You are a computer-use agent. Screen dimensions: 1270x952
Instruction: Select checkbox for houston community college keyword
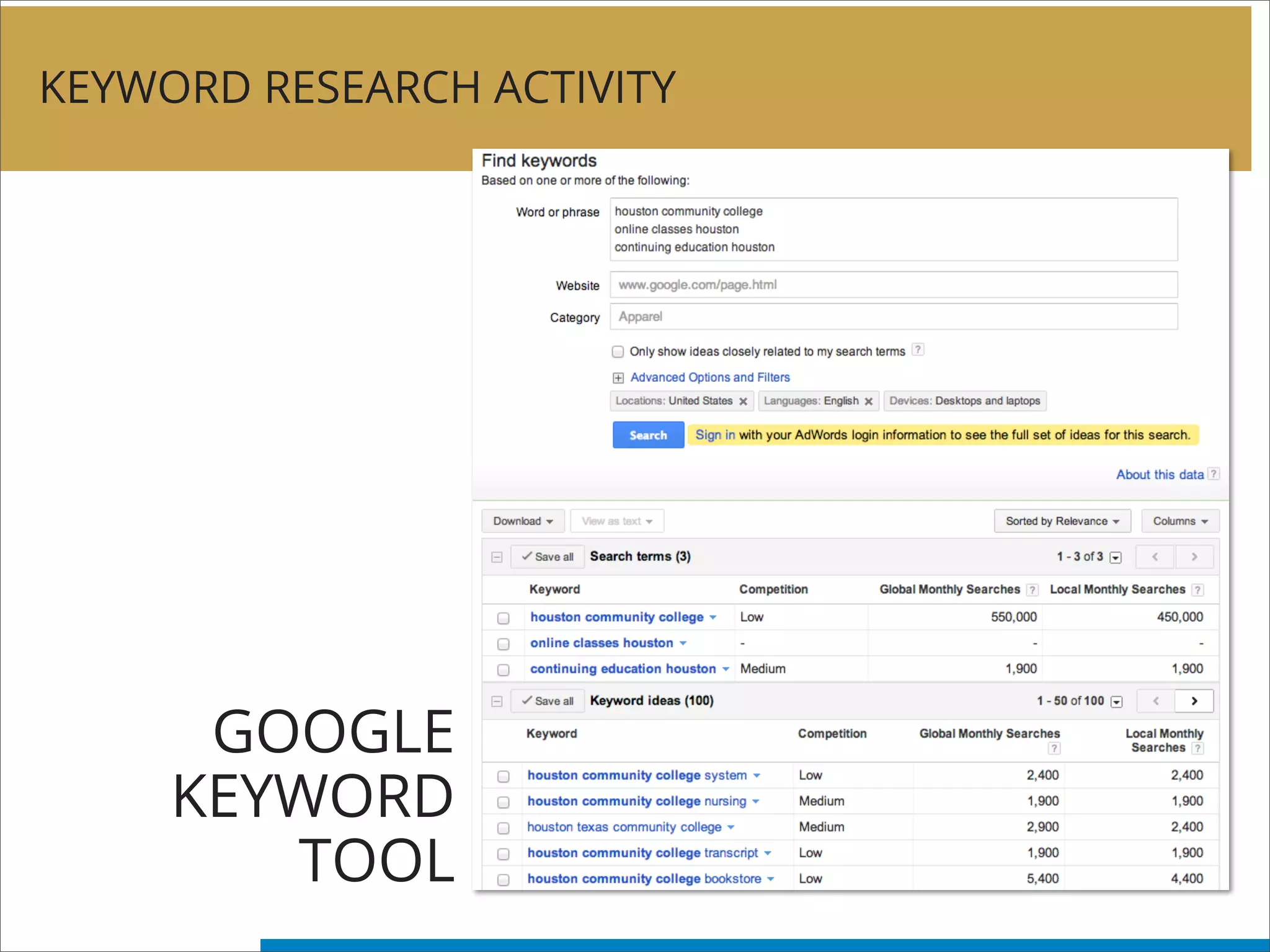pos(504,619)
